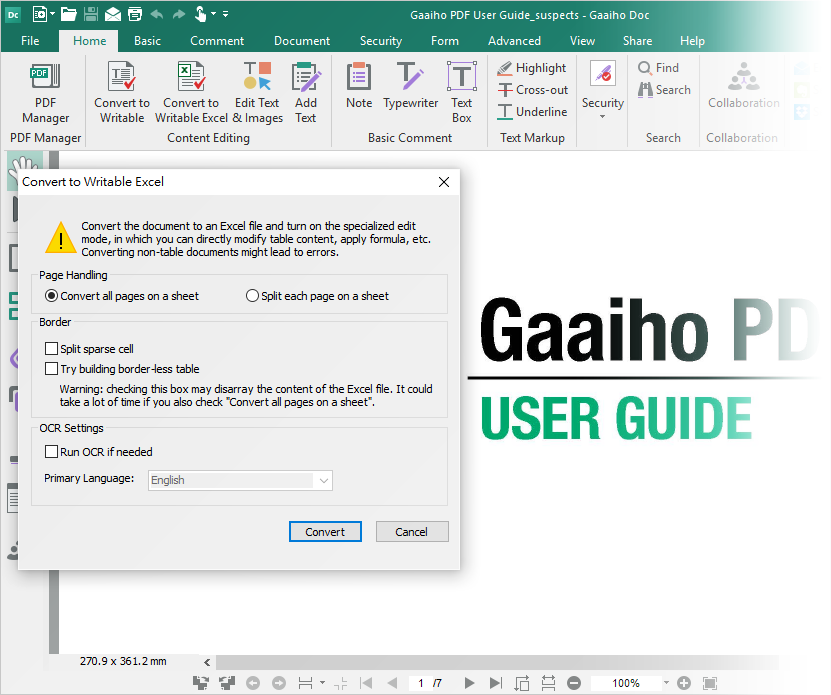Select the Edit Text & Images tool
Viewport: 831px width, 695px height.
pos(258,93)
